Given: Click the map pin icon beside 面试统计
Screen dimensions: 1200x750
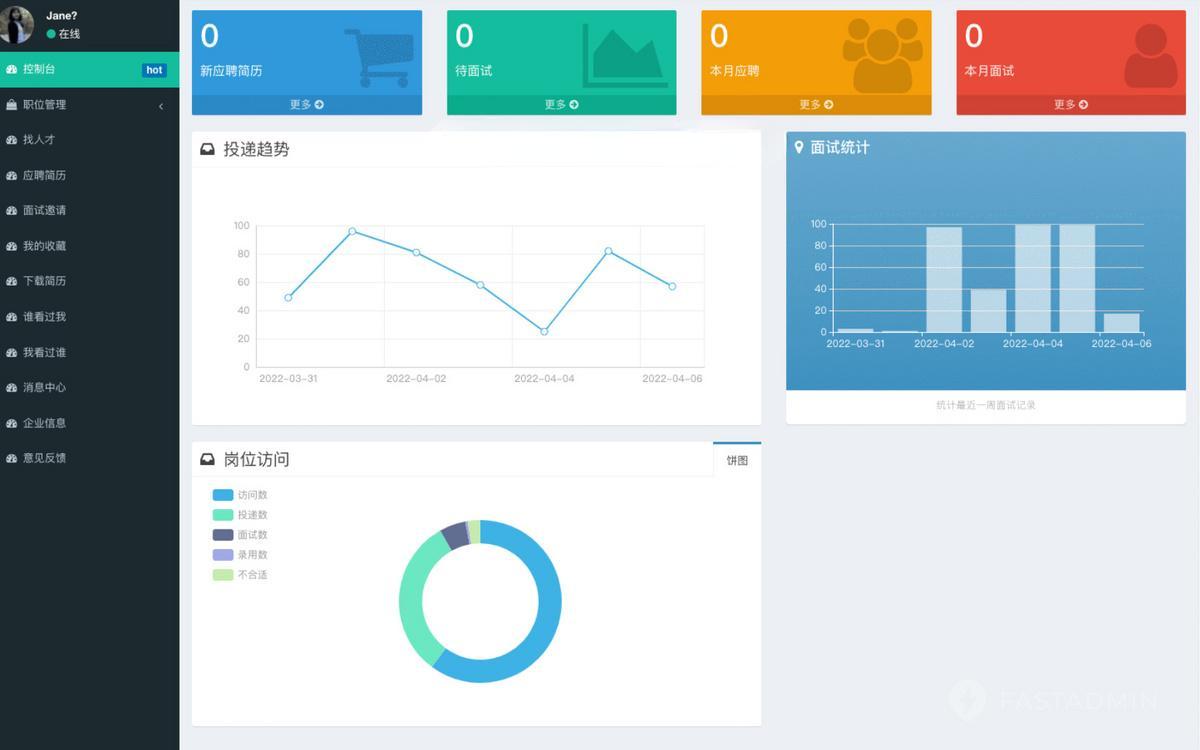Looking at the screenshot, I should (x=799, y=147).
